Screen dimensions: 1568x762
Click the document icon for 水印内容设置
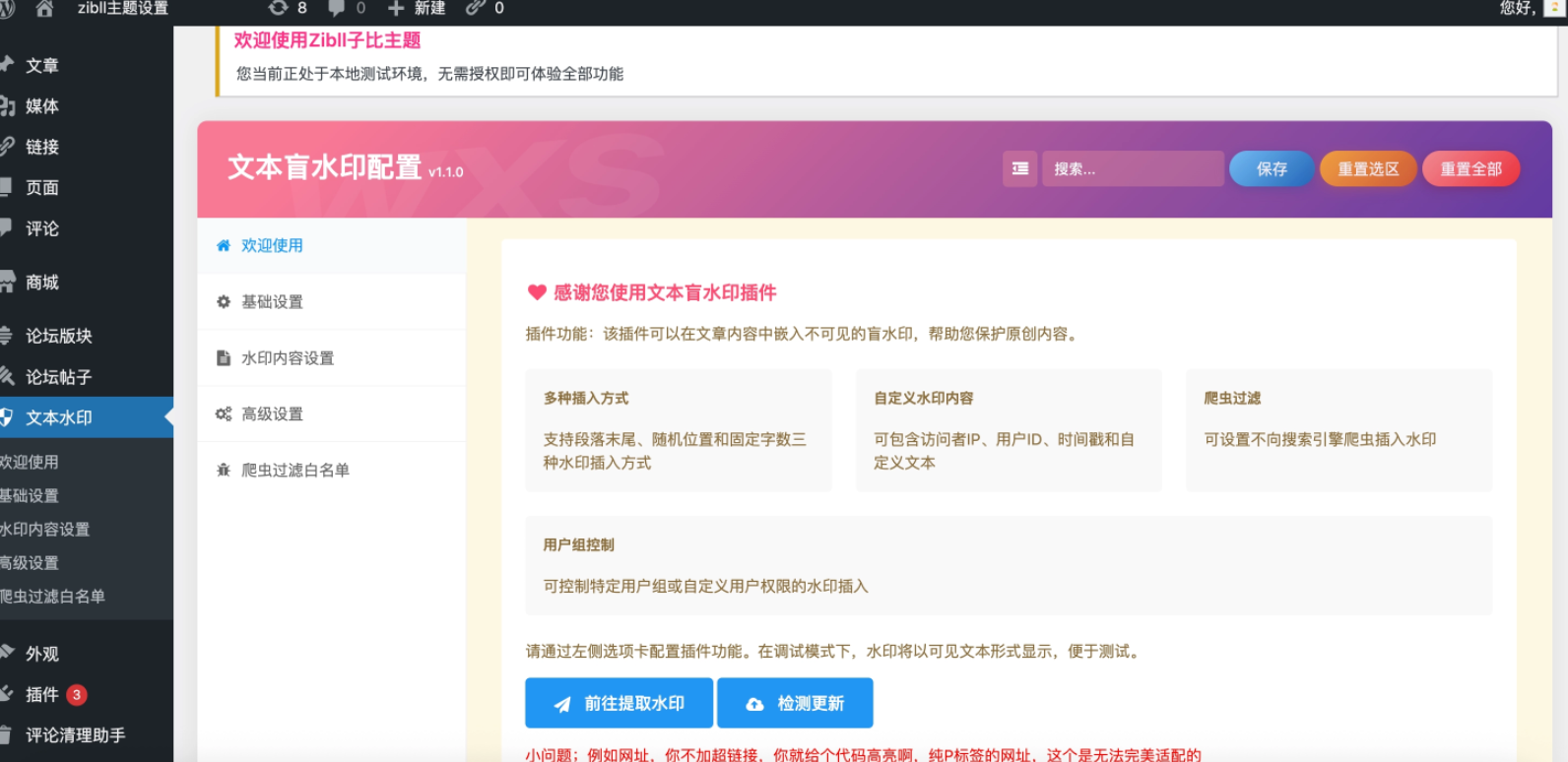pyautogui.click(x=224, y=358)
